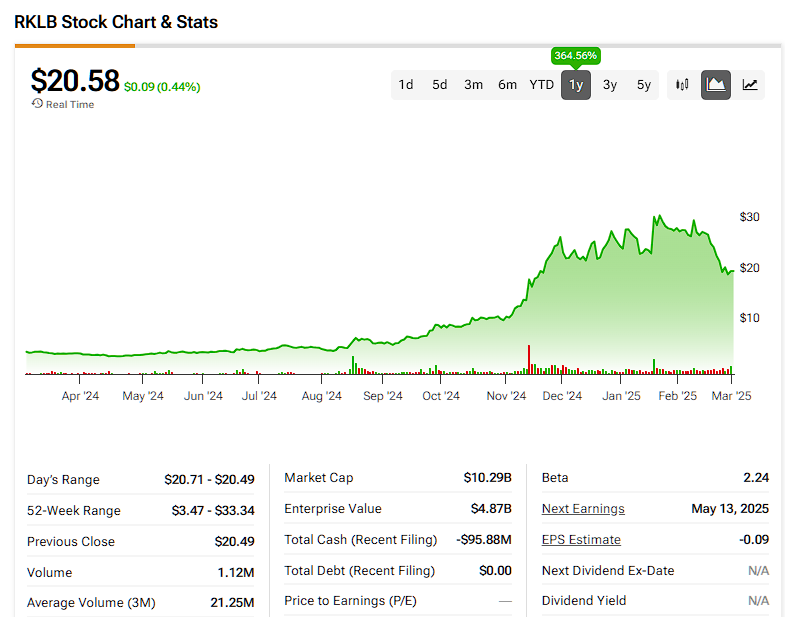Select the 5d time range
The width and height of the screenshot is (785, 617).
point(440,85)
